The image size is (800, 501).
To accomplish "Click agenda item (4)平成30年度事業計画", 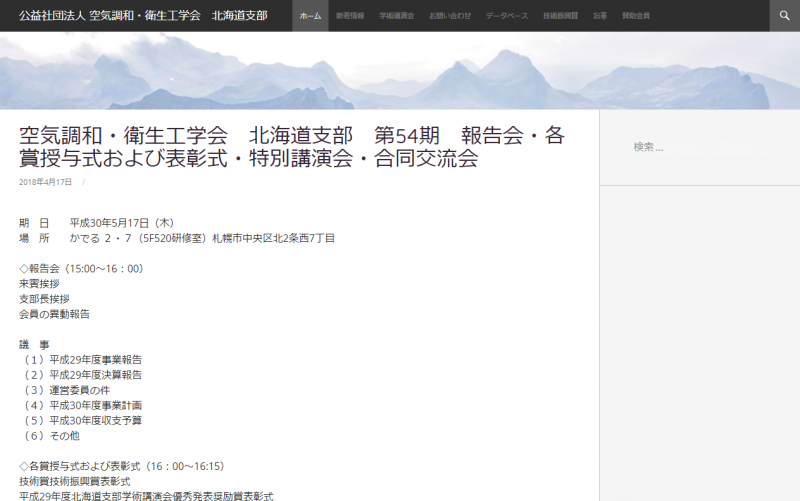I will coord(81,406).
